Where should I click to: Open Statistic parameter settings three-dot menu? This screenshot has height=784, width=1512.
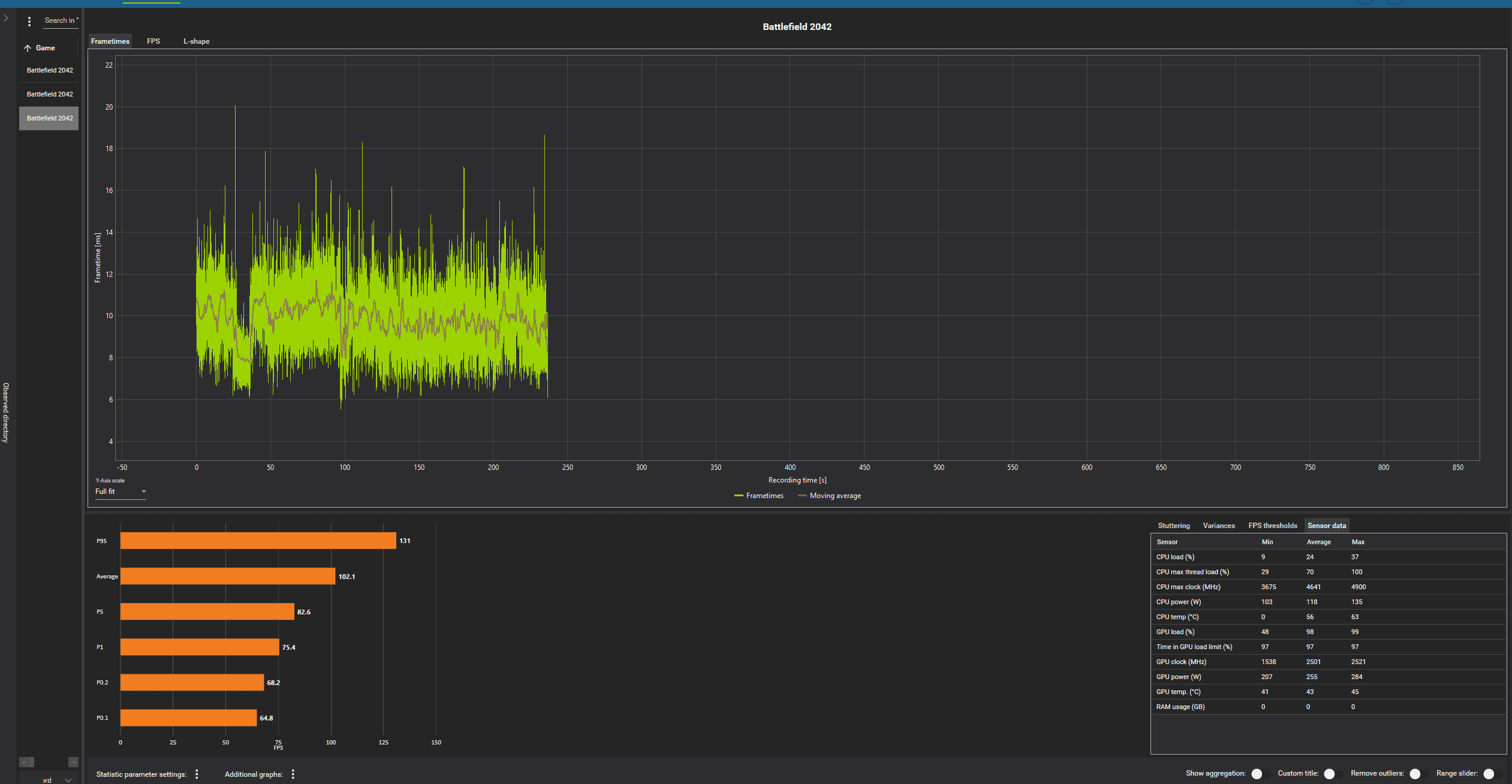coord(197,774)
